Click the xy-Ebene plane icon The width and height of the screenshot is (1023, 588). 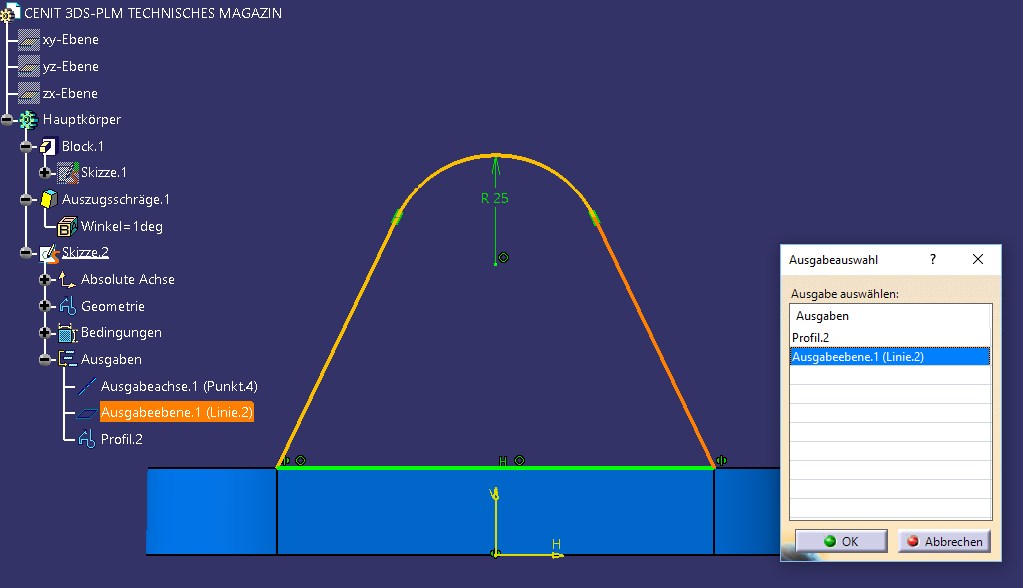pos(29,40)
